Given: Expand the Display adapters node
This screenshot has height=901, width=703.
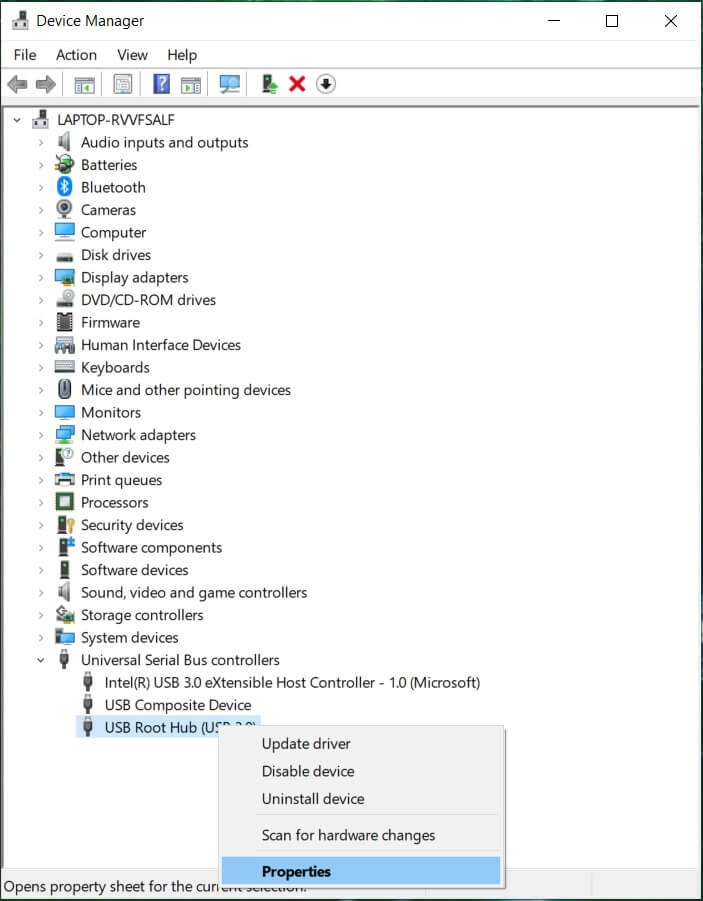Looking at the screenshot, I should pos(41,278).
